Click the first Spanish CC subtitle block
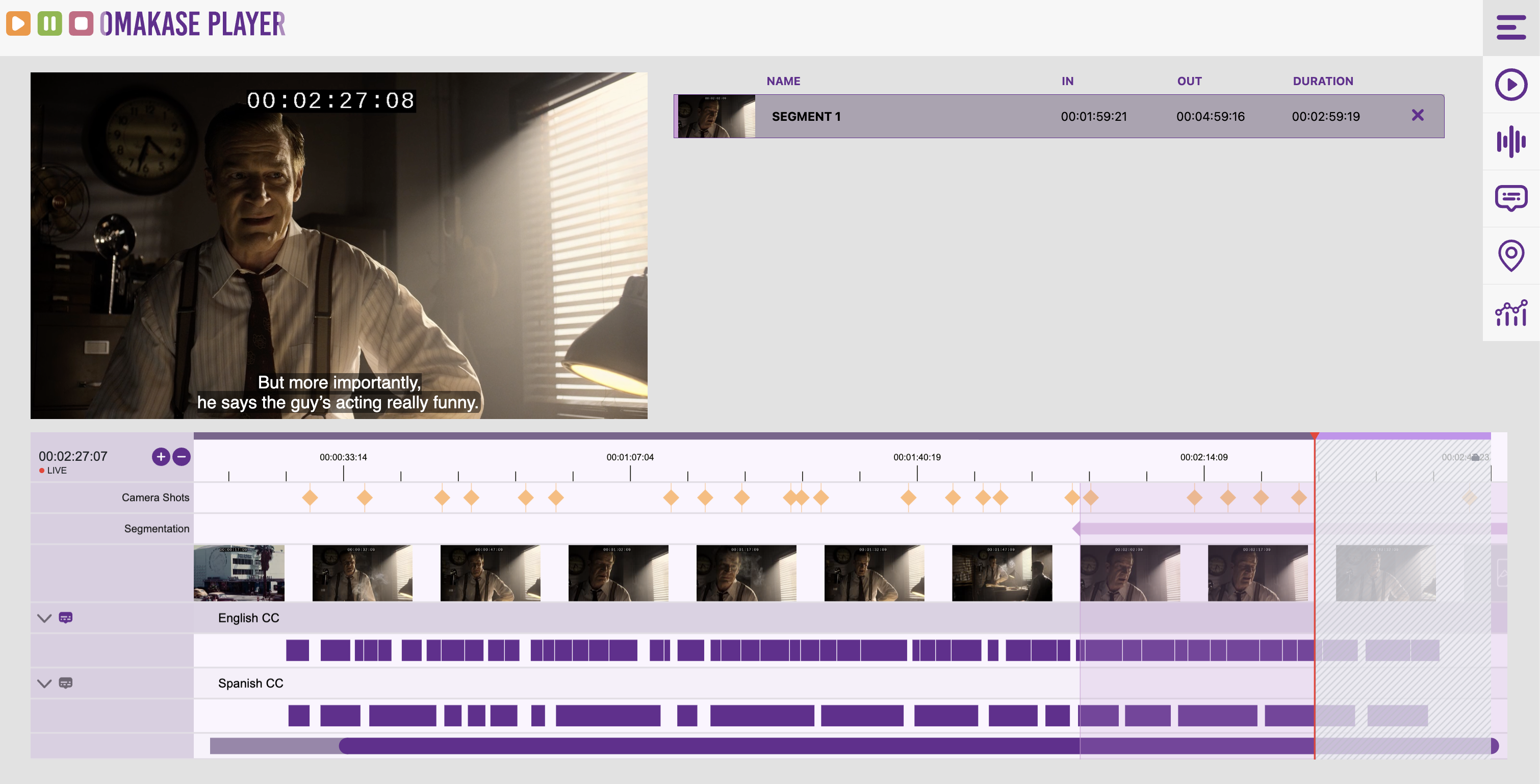 299,715
